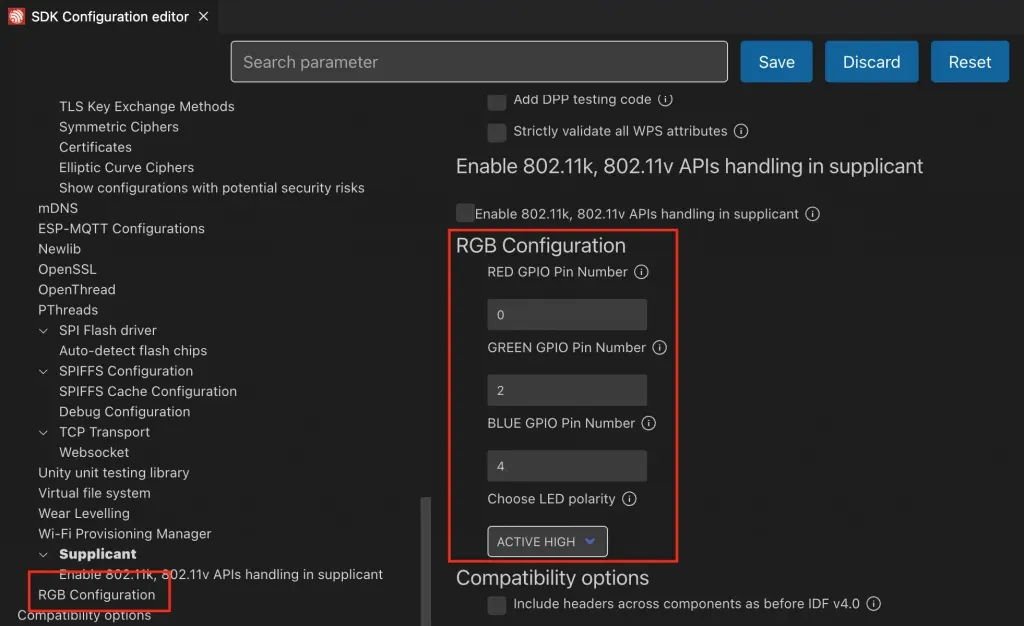
Task: Check Strictly validate all WPS attributes
Action: [x=496, y=131]
